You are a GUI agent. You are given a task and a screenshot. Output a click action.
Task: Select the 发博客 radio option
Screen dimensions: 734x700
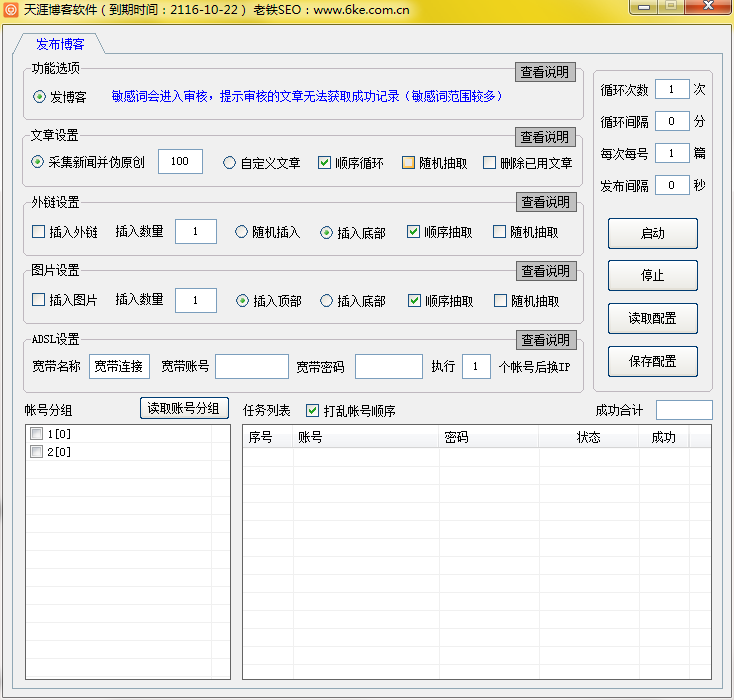40,97
